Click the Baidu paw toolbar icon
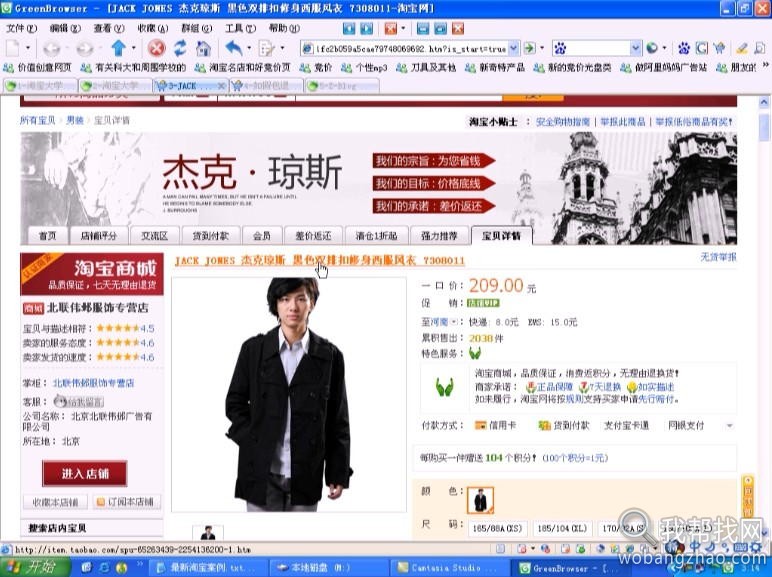The width and height of the screenshot is (772, 577). coord(684,48)
